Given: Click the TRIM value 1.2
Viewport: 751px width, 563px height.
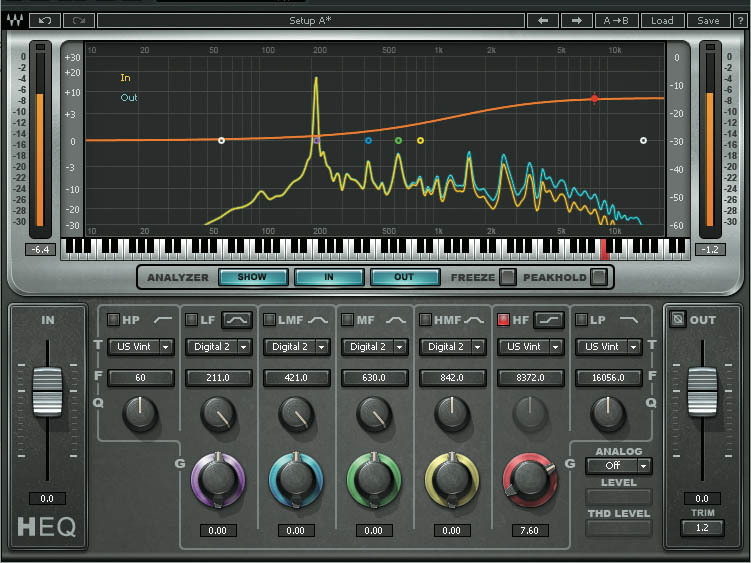Looking at the screenshot, I should 702,528.
